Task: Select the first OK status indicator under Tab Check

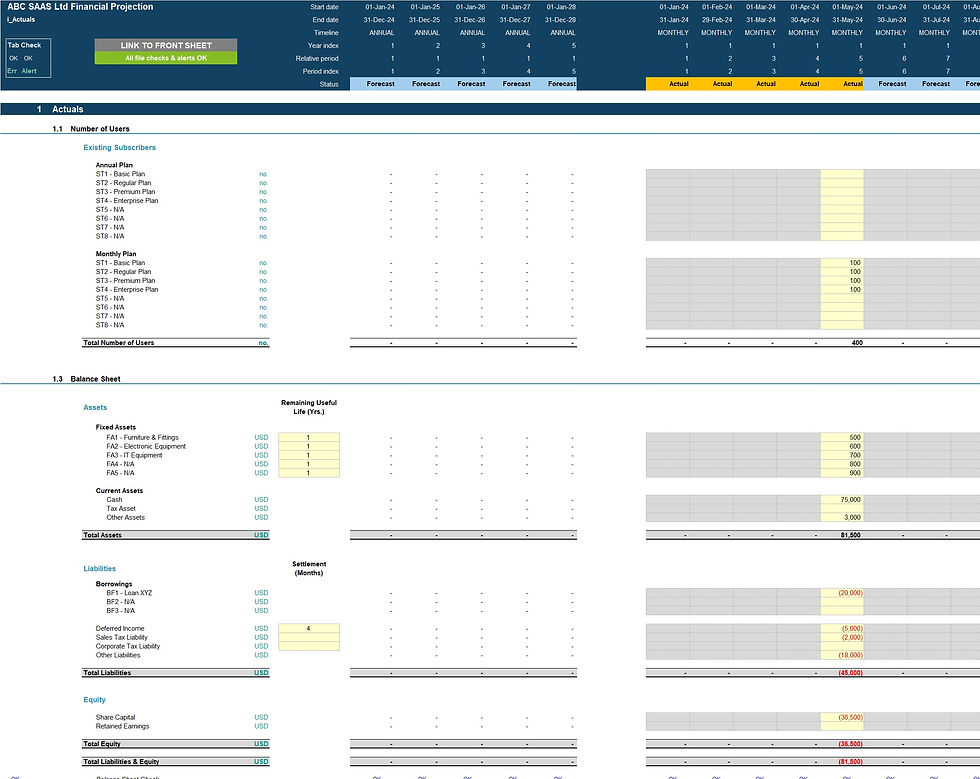Action: coord(13,58)
